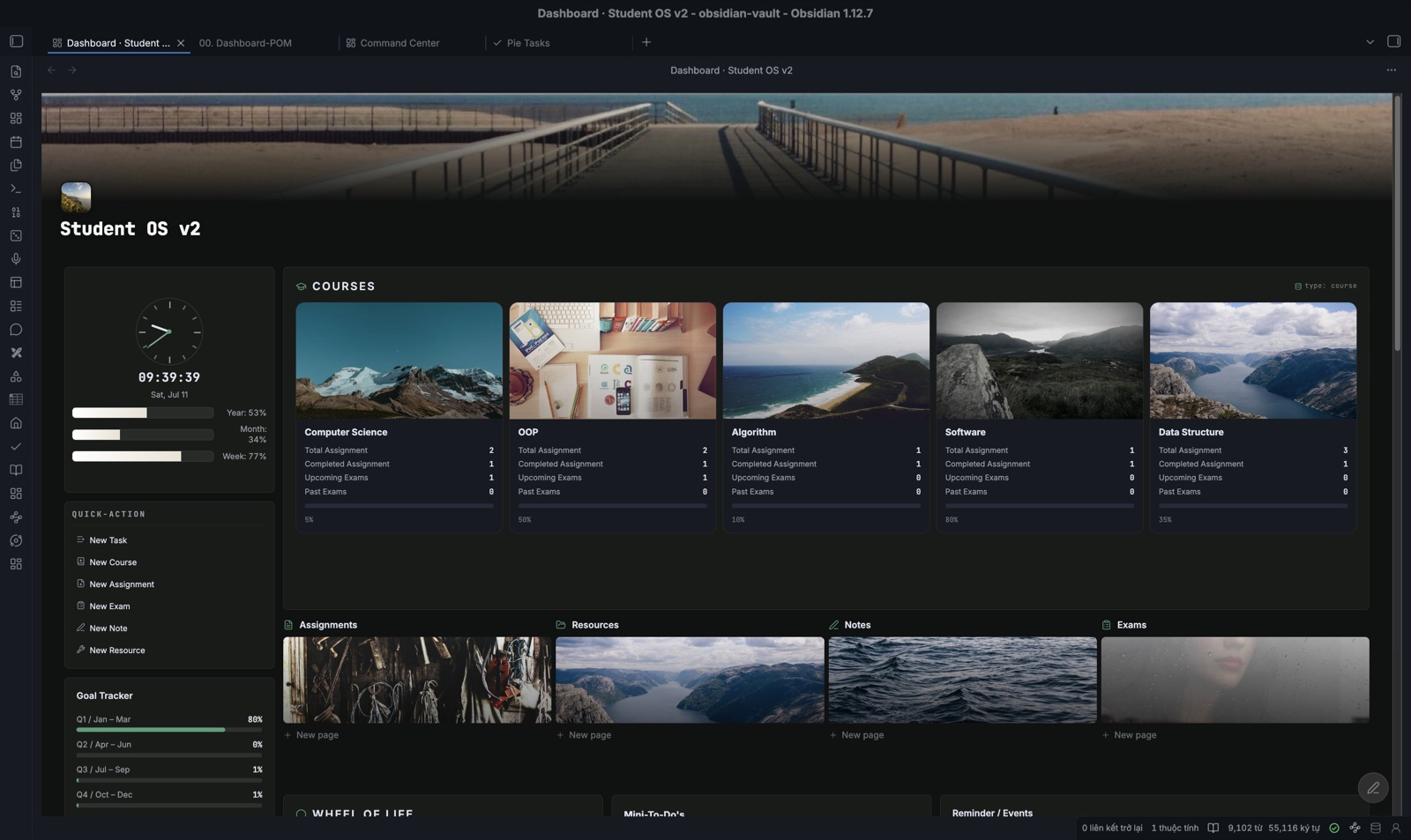Open the graph view ribbon icon

[x=16, y=94]
